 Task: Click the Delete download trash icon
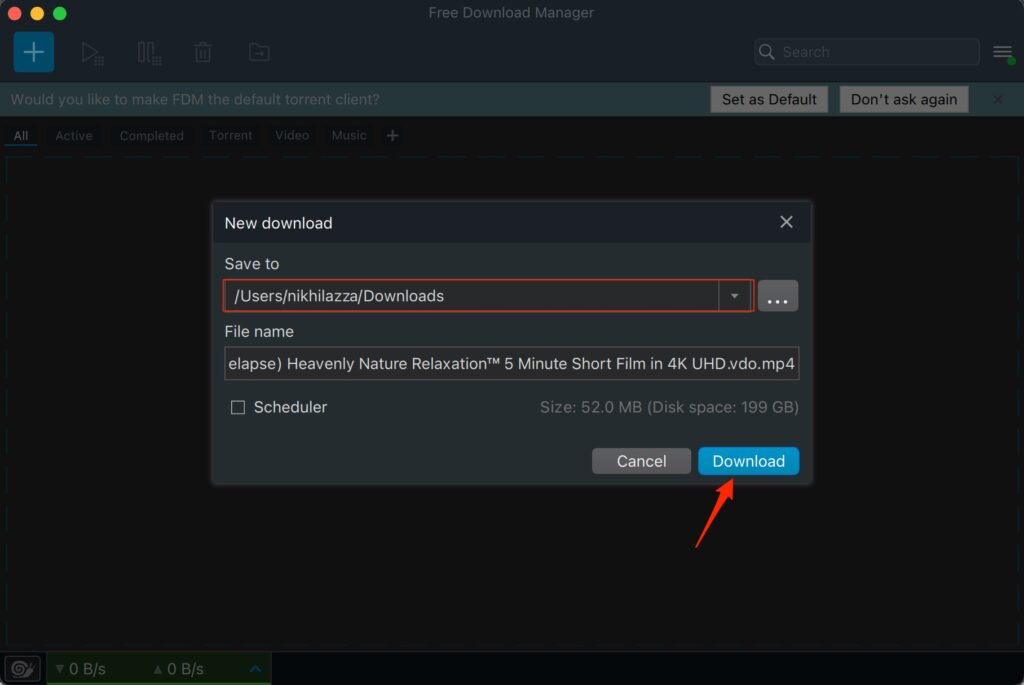(203, 51)
